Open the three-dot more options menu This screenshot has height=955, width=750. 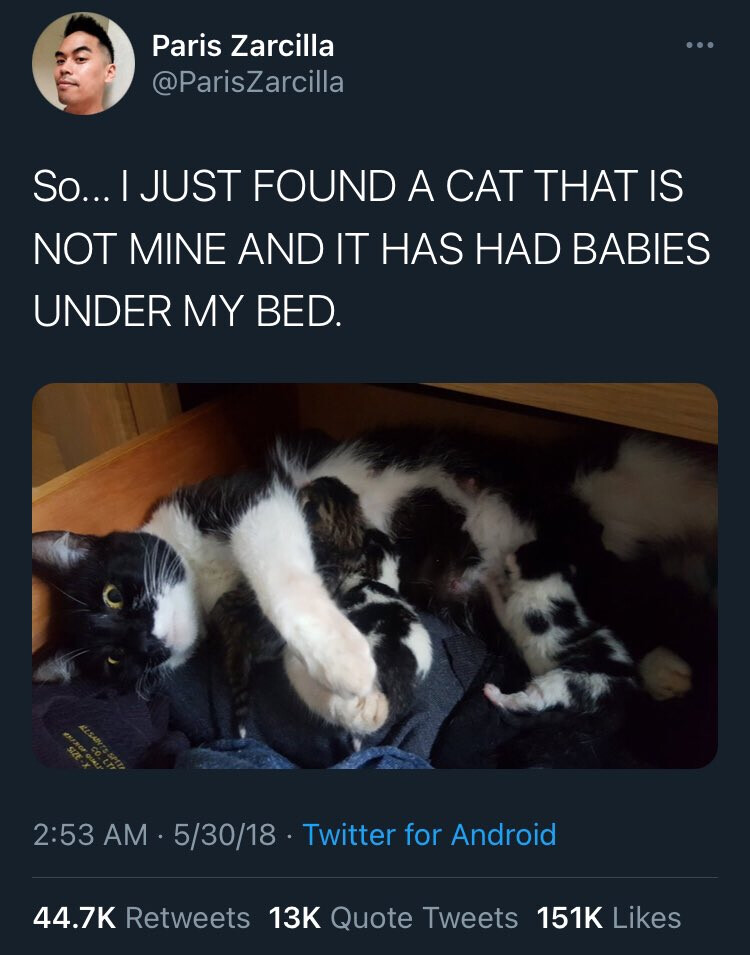(698, 47)
